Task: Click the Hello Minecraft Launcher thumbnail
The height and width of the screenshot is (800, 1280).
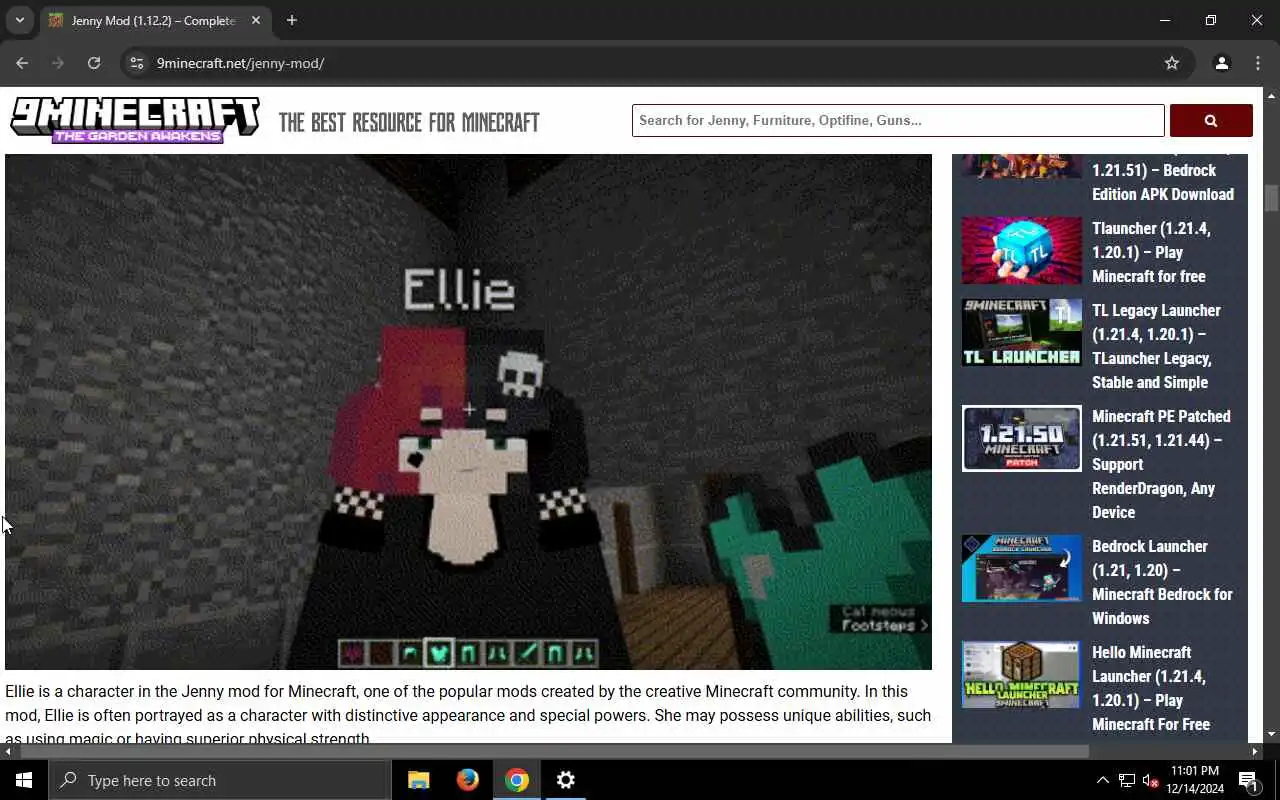Action: [1021, 674]
